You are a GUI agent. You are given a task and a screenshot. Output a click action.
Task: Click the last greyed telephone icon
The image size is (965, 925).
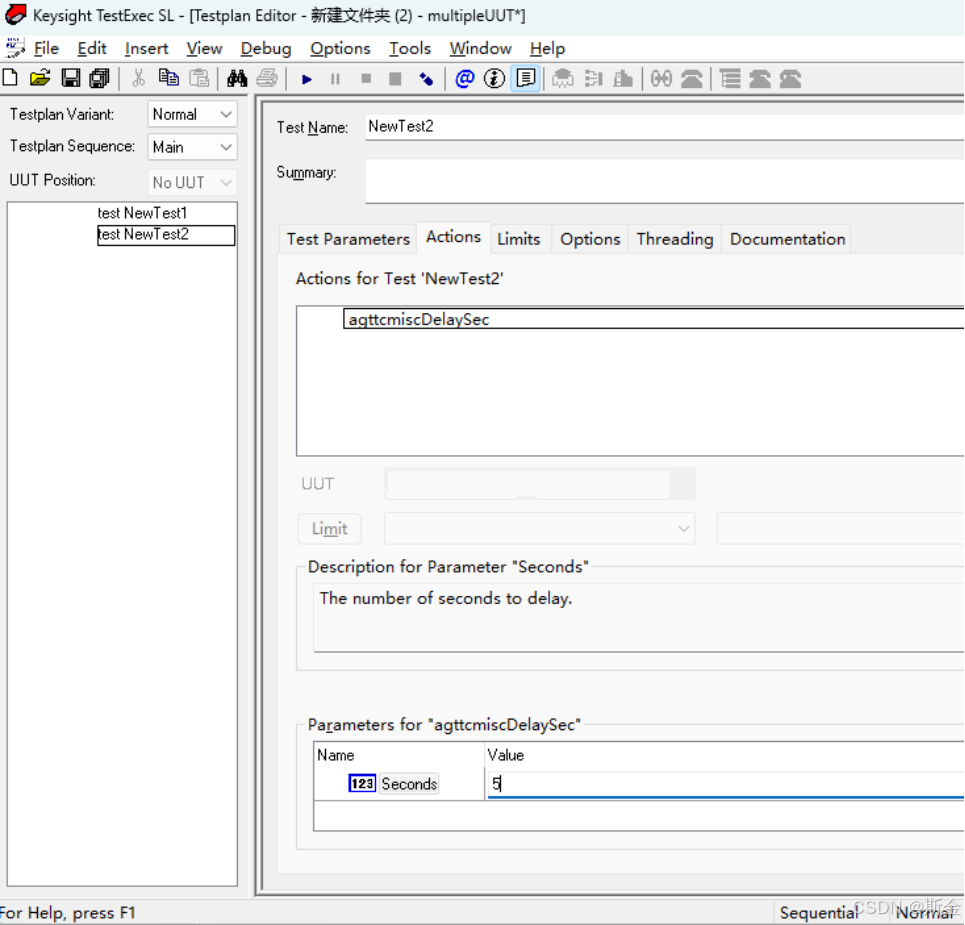coord(790,79)
